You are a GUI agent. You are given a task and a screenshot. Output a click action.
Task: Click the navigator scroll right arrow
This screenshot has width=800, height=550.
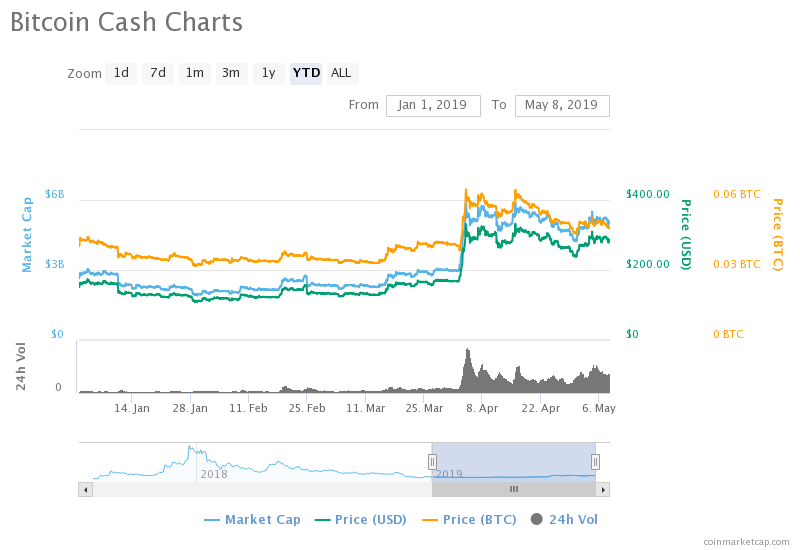[x=603, y=490]
